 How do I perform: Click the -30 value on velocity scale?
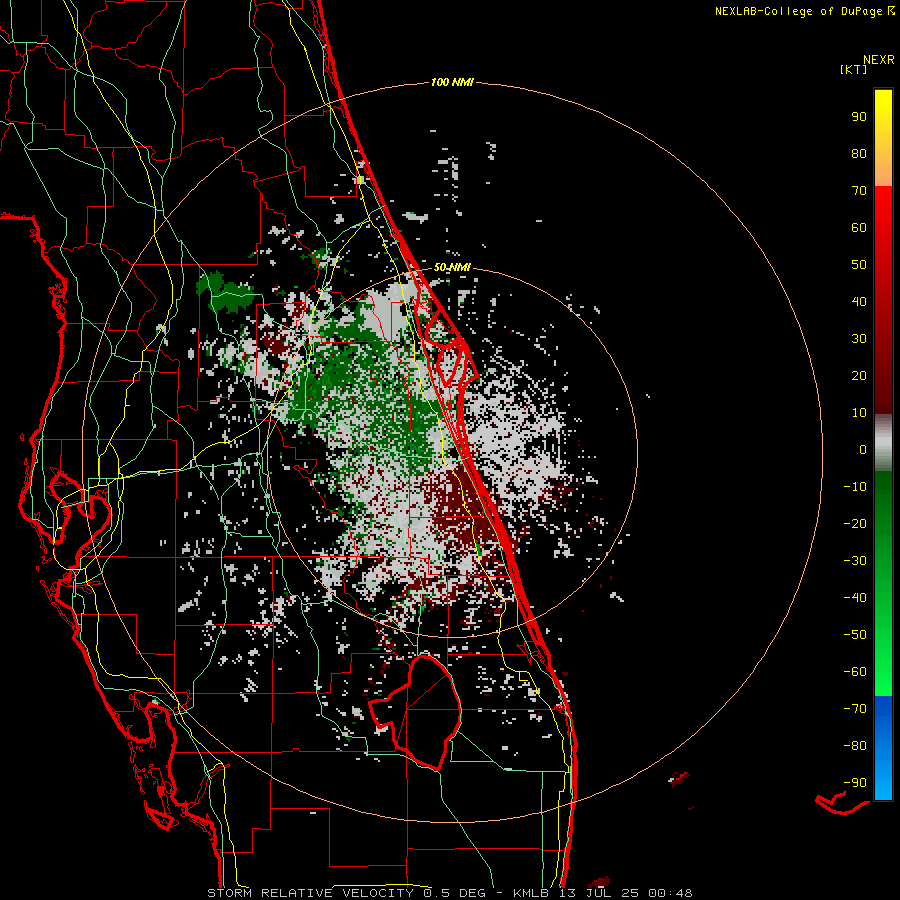coord(855,561)
